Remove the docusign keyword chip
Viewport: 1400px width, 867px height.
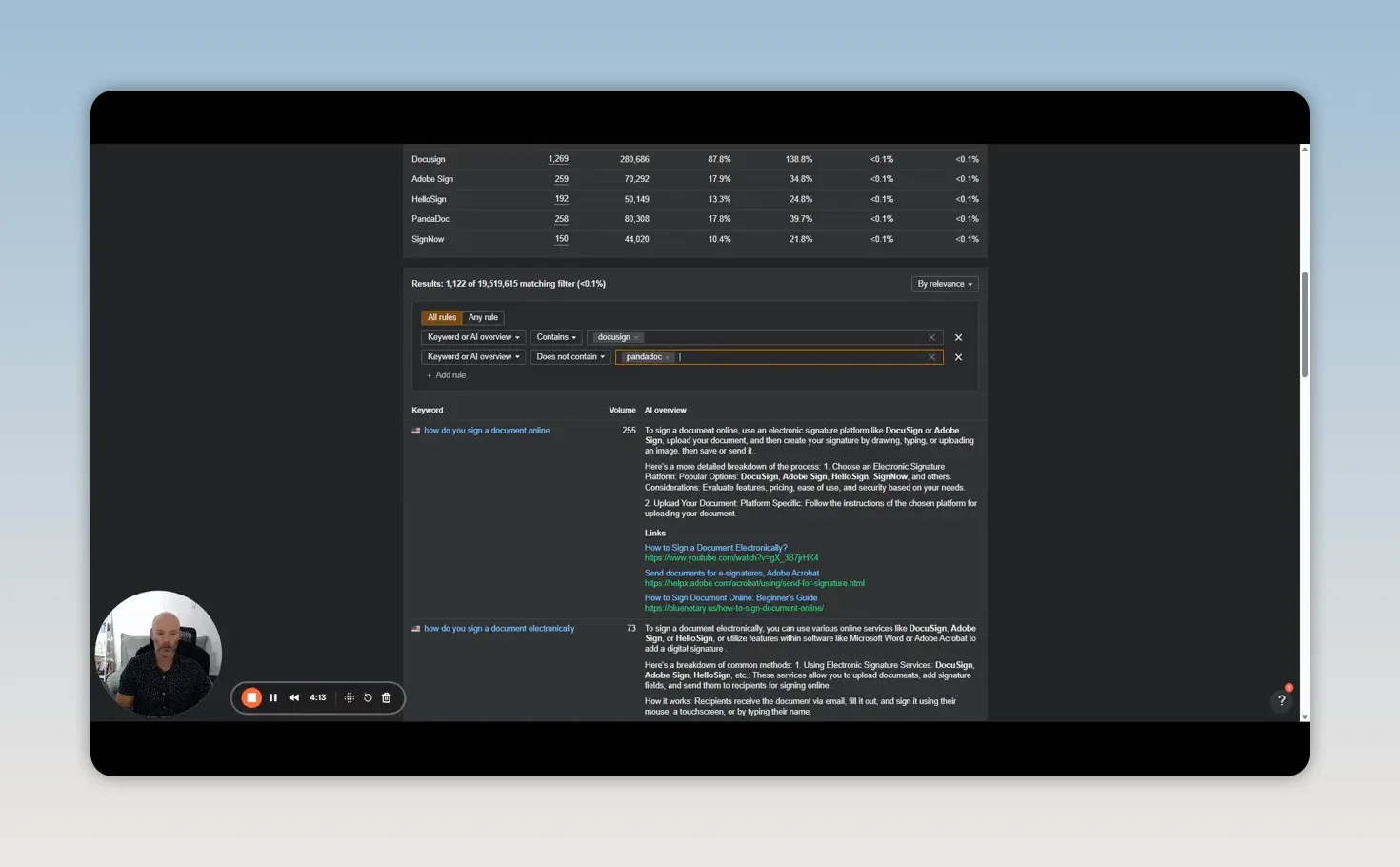pos(636,337)
